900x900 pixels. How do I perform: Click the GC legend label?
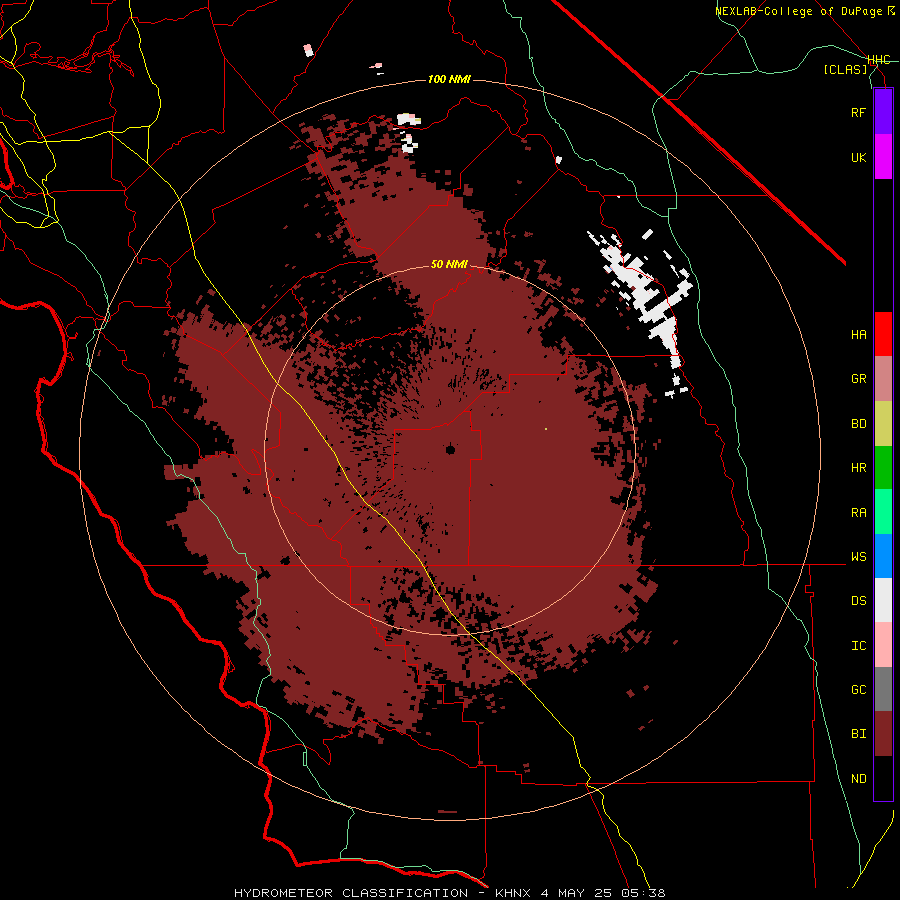(859, 690)
